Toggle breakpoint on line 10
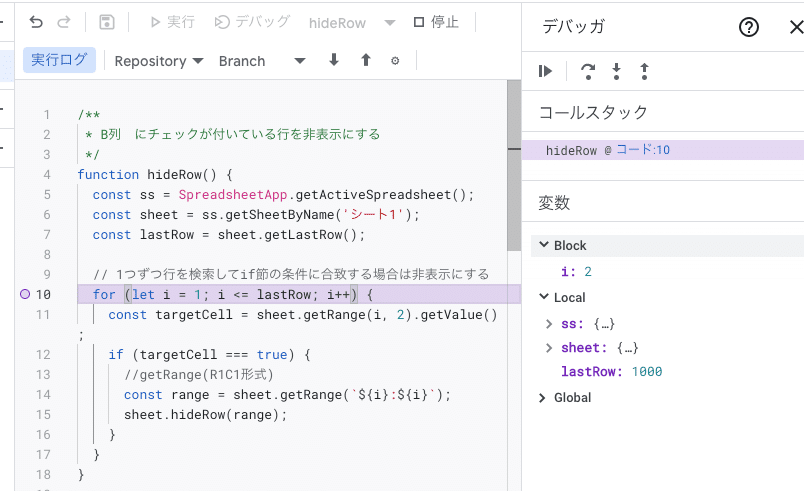The width and height of the screenshot is (804, 491). pyautogui.click(x=25, y=294)
